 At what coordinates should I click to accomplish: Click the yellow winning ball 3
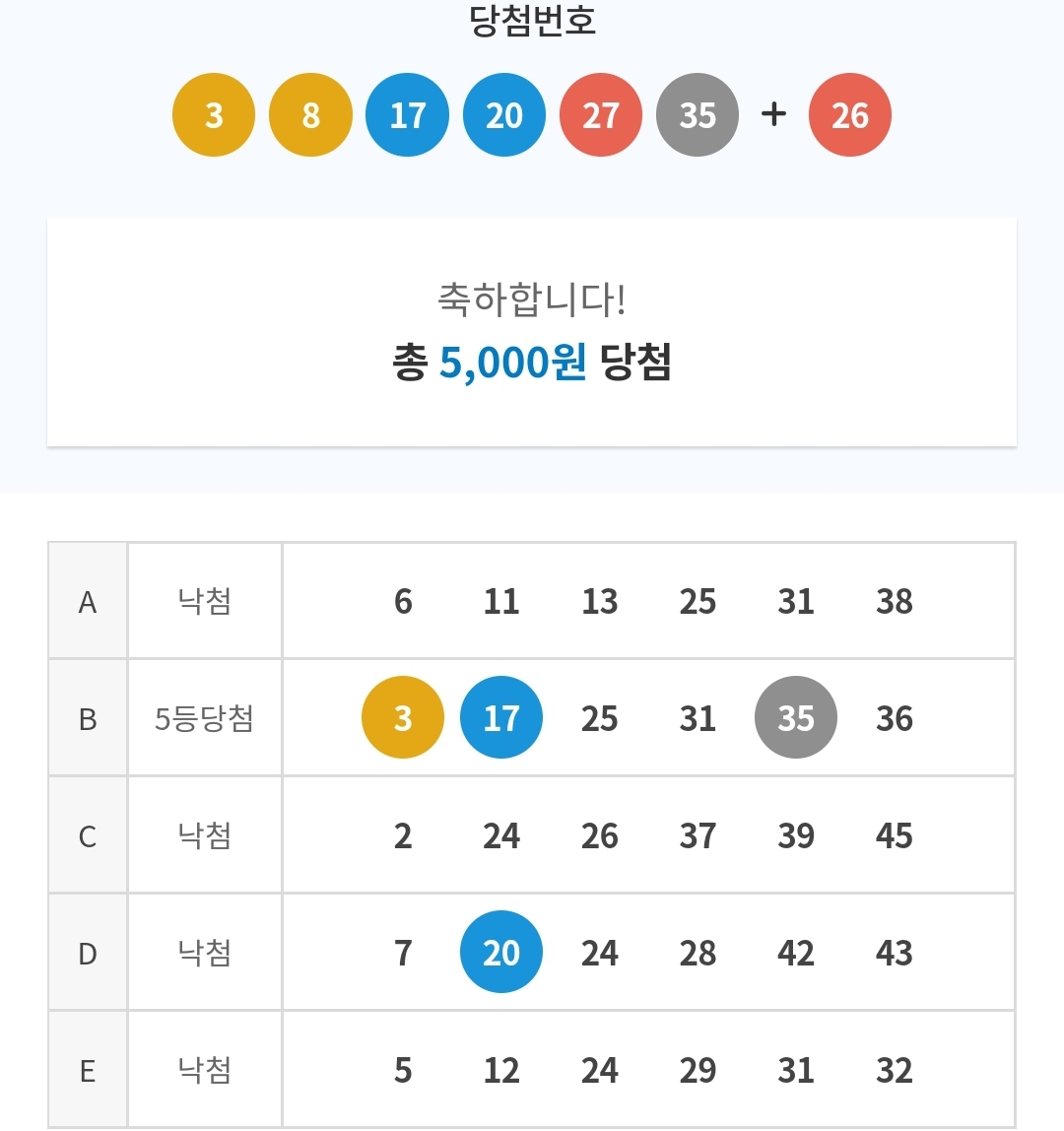(214, 116)
